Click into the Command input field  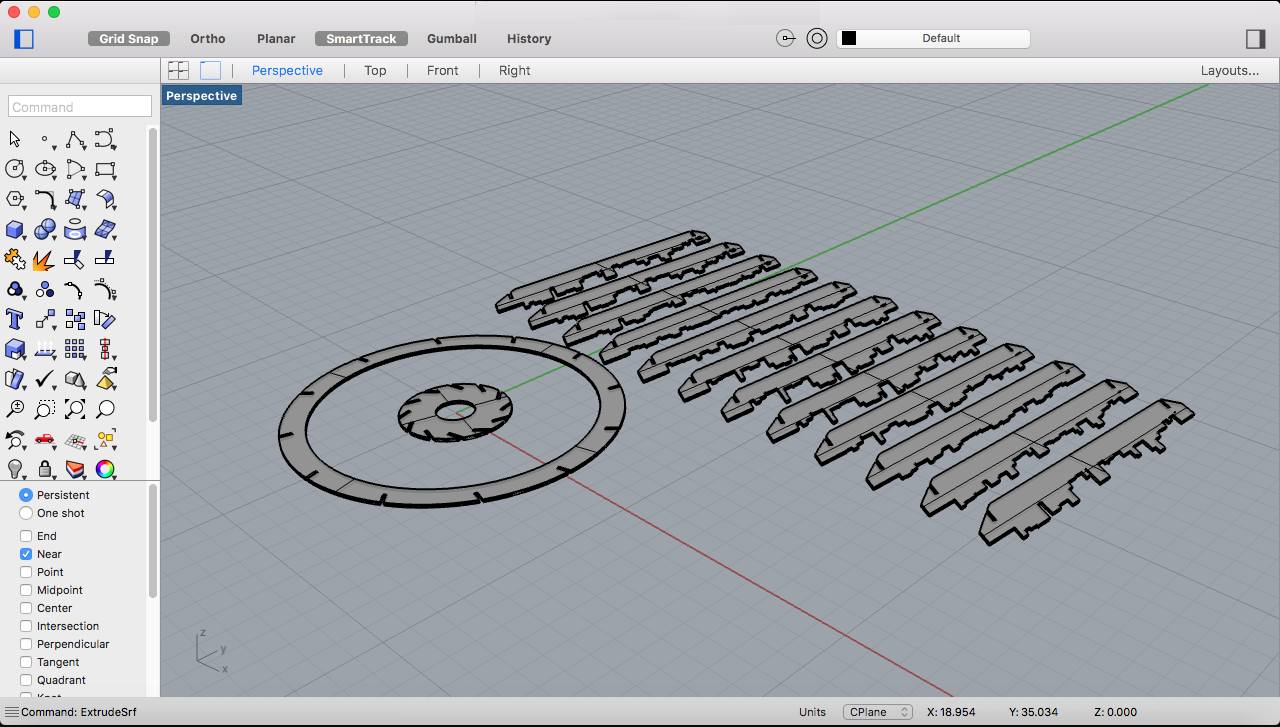[80, 107]
